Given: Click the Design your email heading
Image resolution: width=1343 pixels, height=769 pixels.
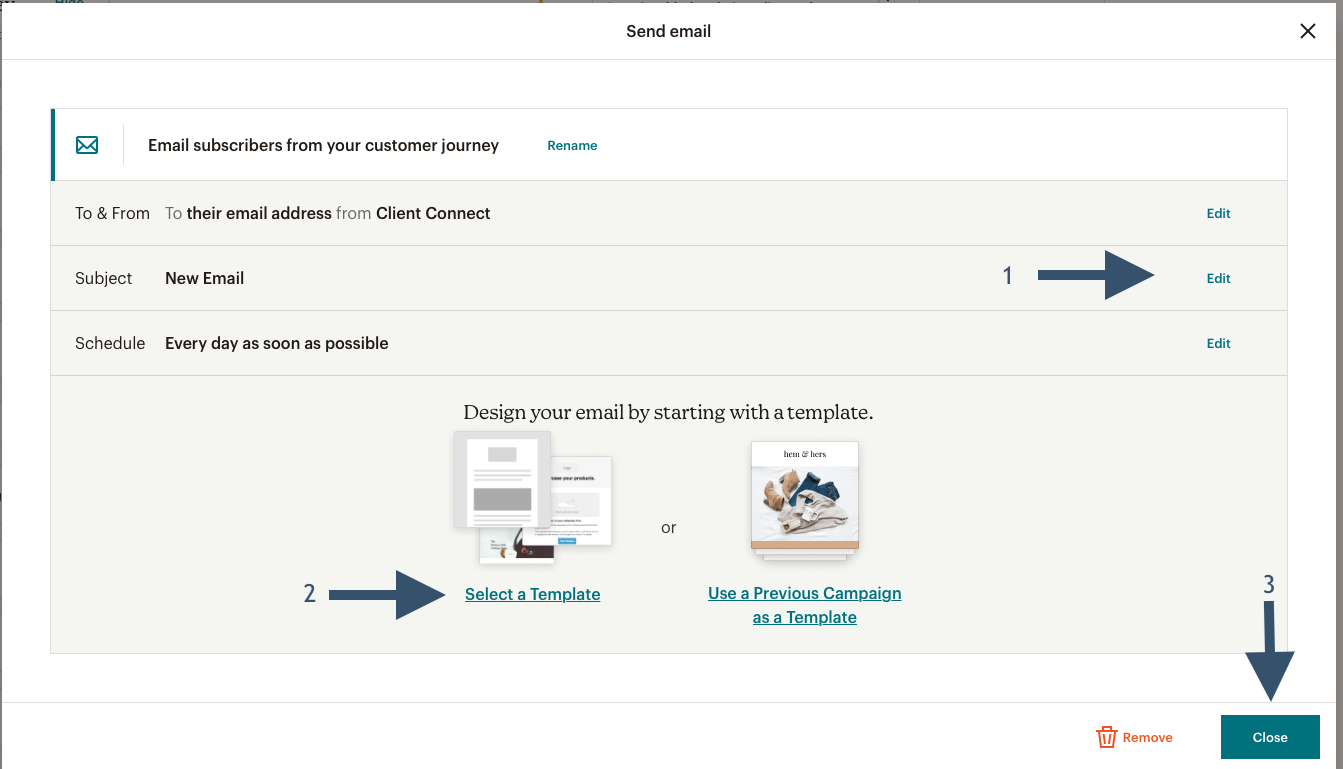Looking at the screenshot, I should tap(668, 412).
